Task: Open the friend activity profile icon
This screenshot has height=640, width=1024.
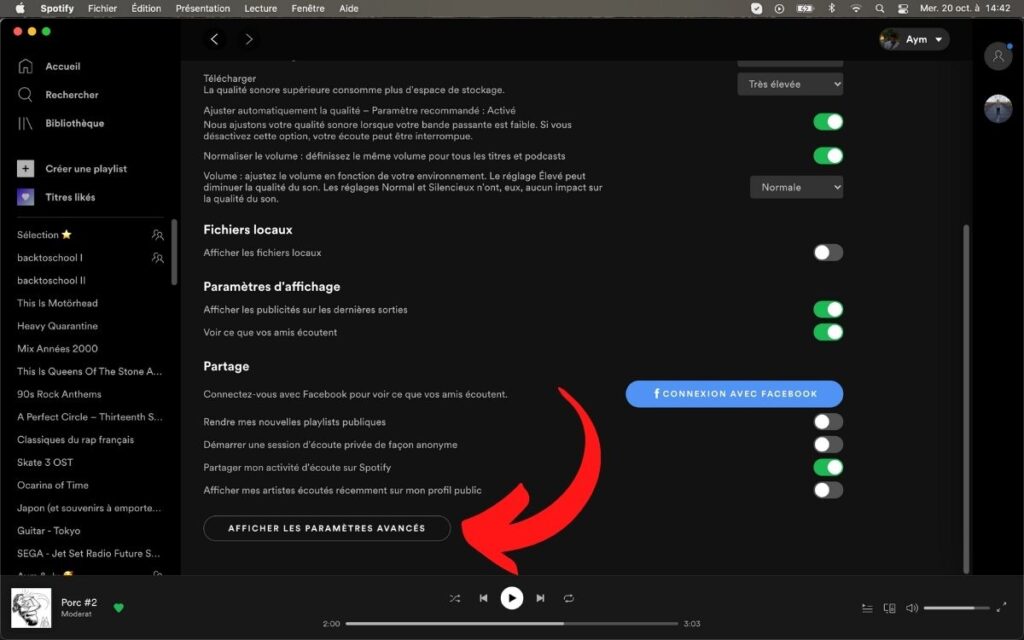Action: coord(998,57)
